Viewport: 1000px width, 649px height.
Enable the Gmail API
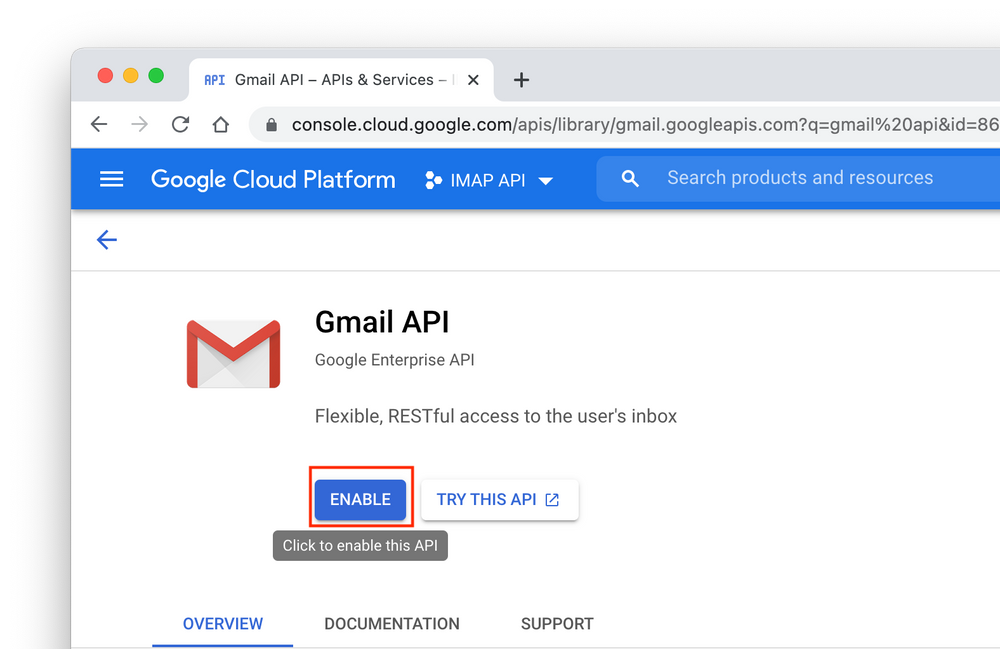pos(360,499)
